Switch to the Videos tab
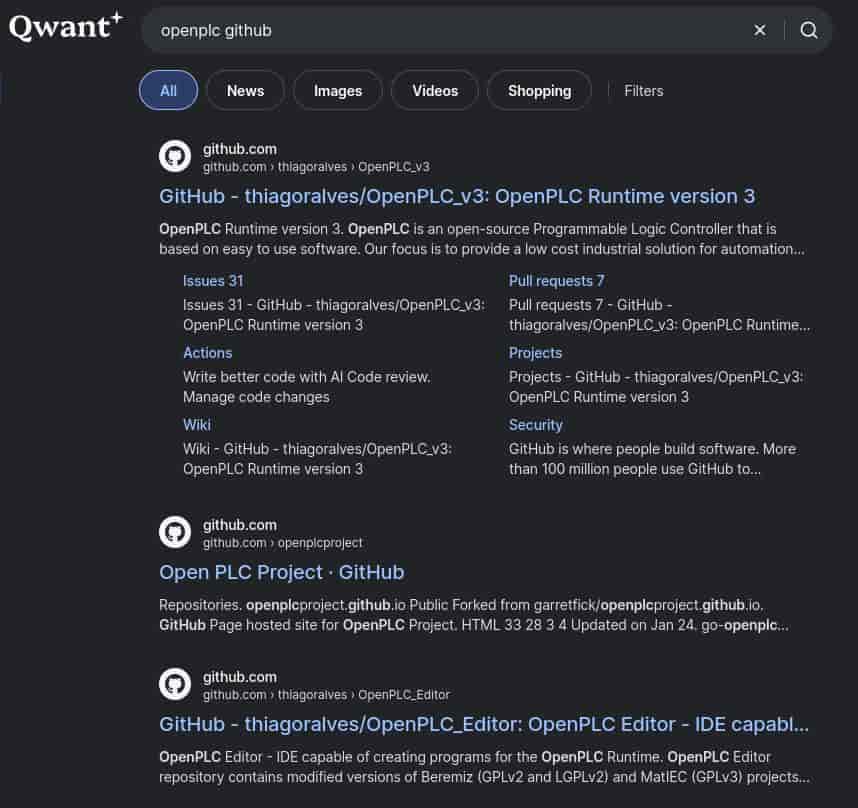Screen dimensions: 858x808 click(435, 90)
